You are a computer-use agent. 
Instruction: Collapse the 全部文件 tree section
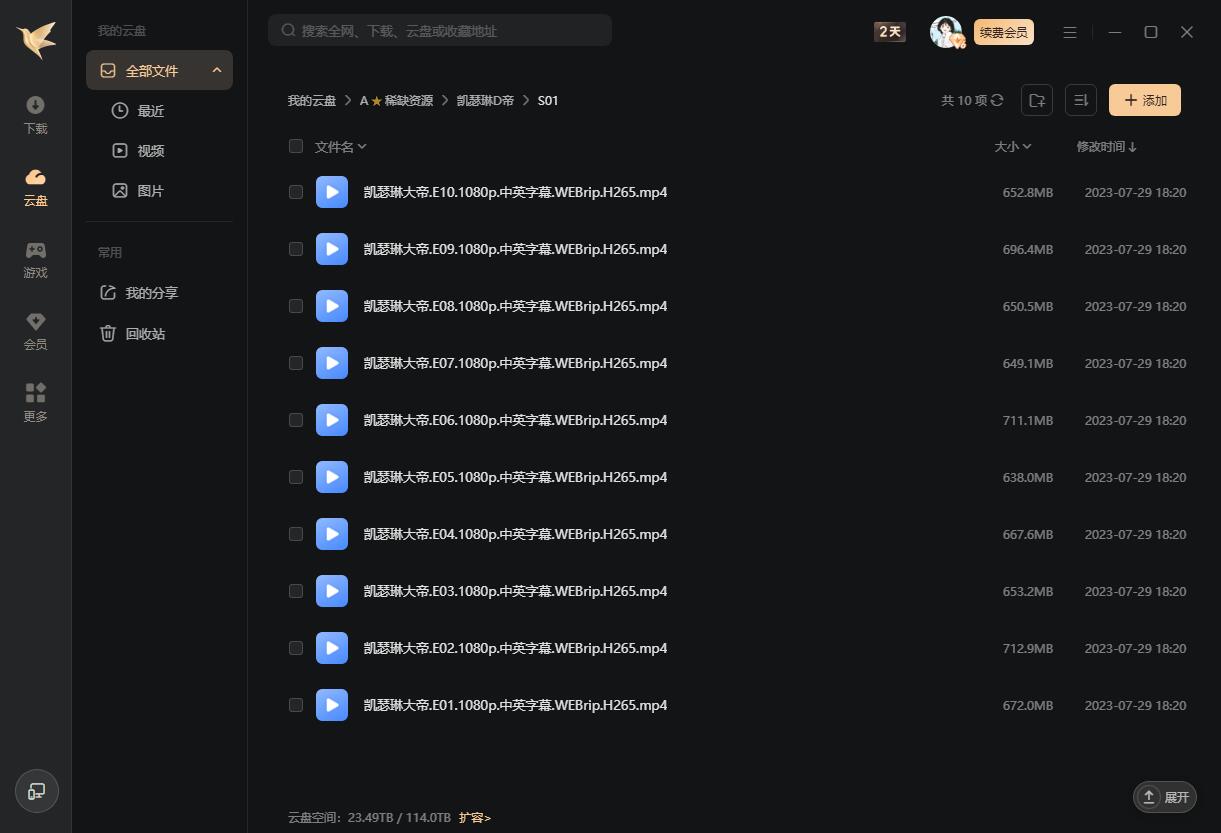pyautogui.click(x=217, y=71)
